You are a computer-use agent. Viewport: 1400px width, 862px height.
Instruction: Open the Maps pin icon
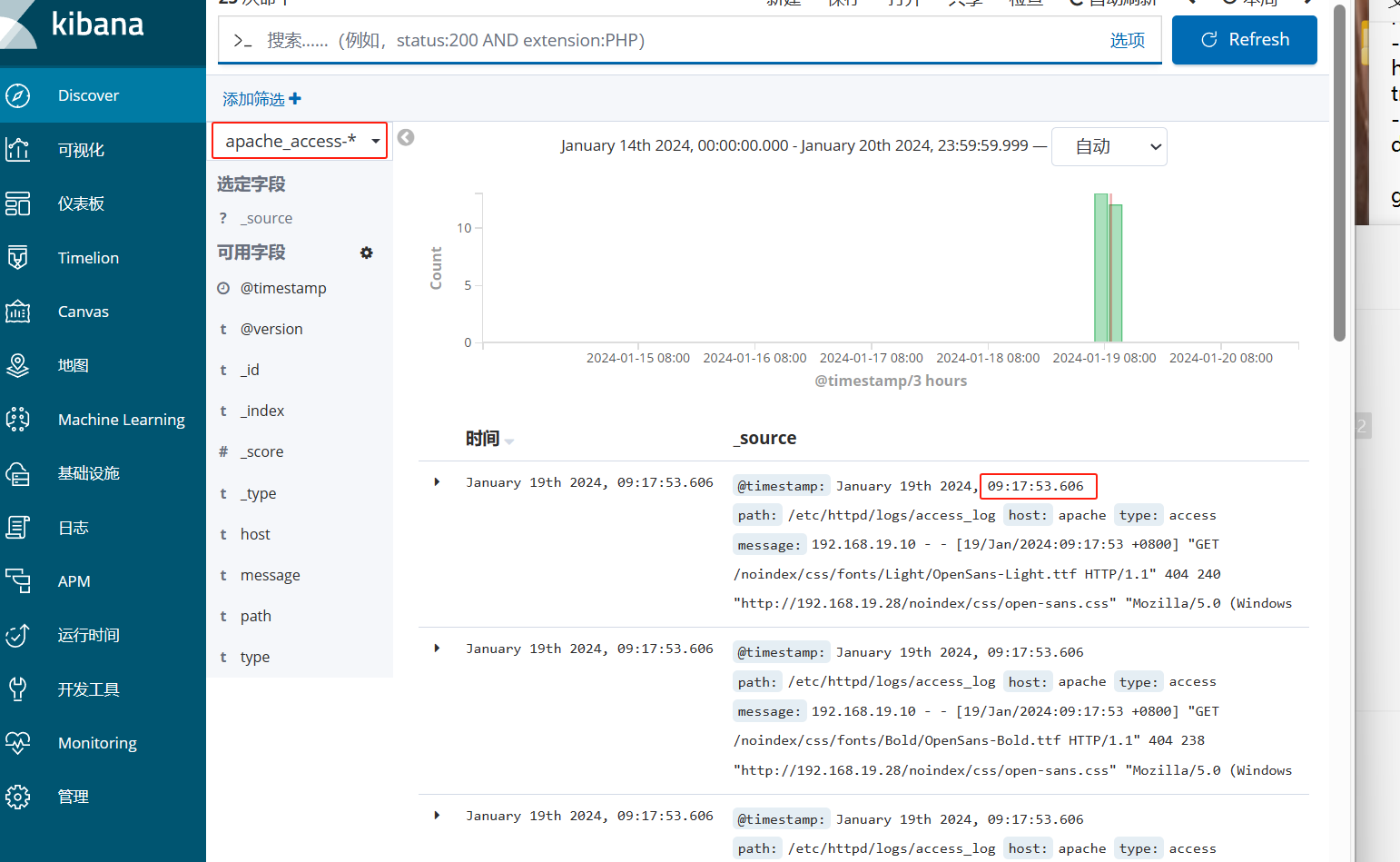(x=18, y=365)
